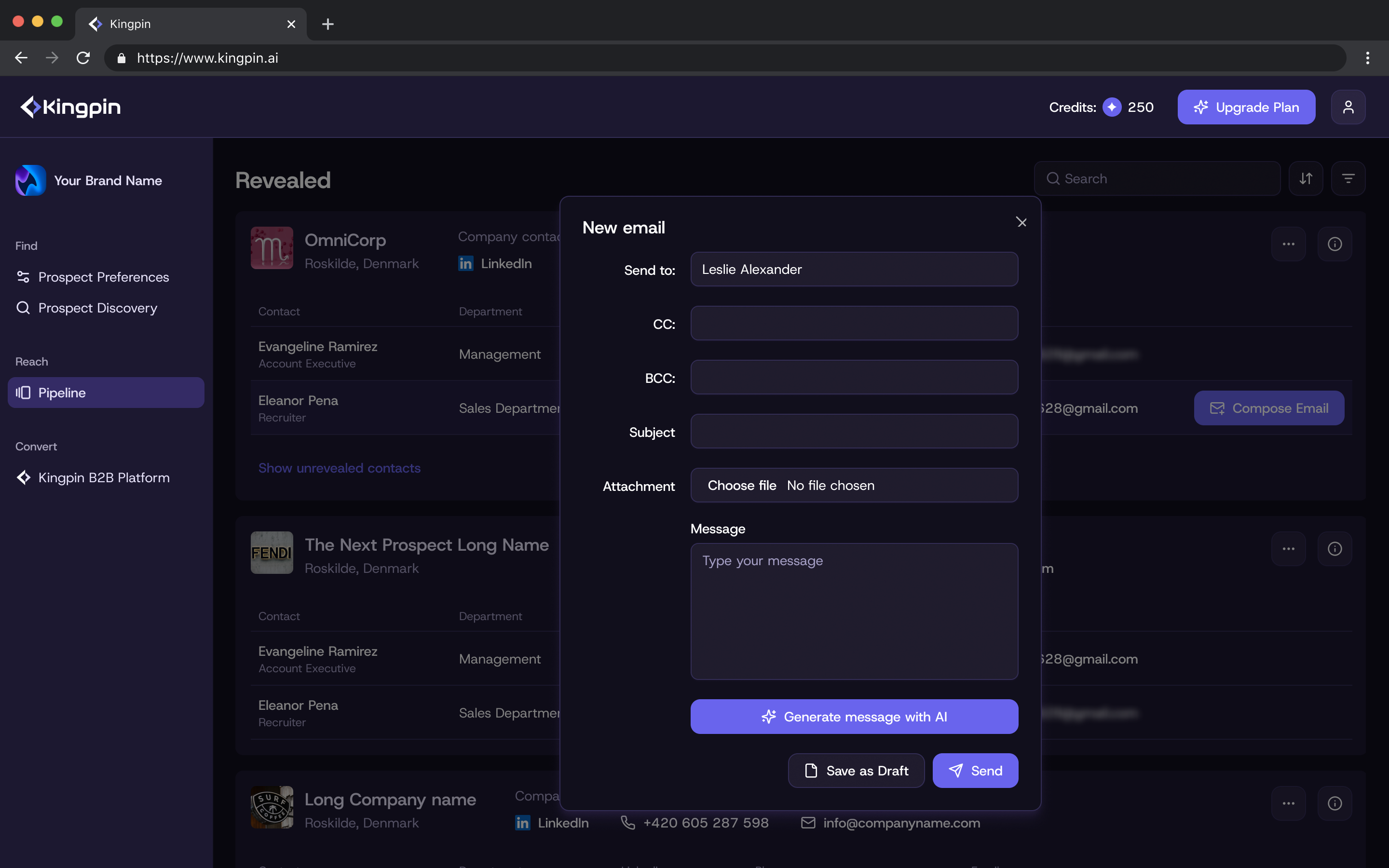Click the Surf Coffee company logo
Screen dimensions: 1389x868
click(x=272, y=807)
